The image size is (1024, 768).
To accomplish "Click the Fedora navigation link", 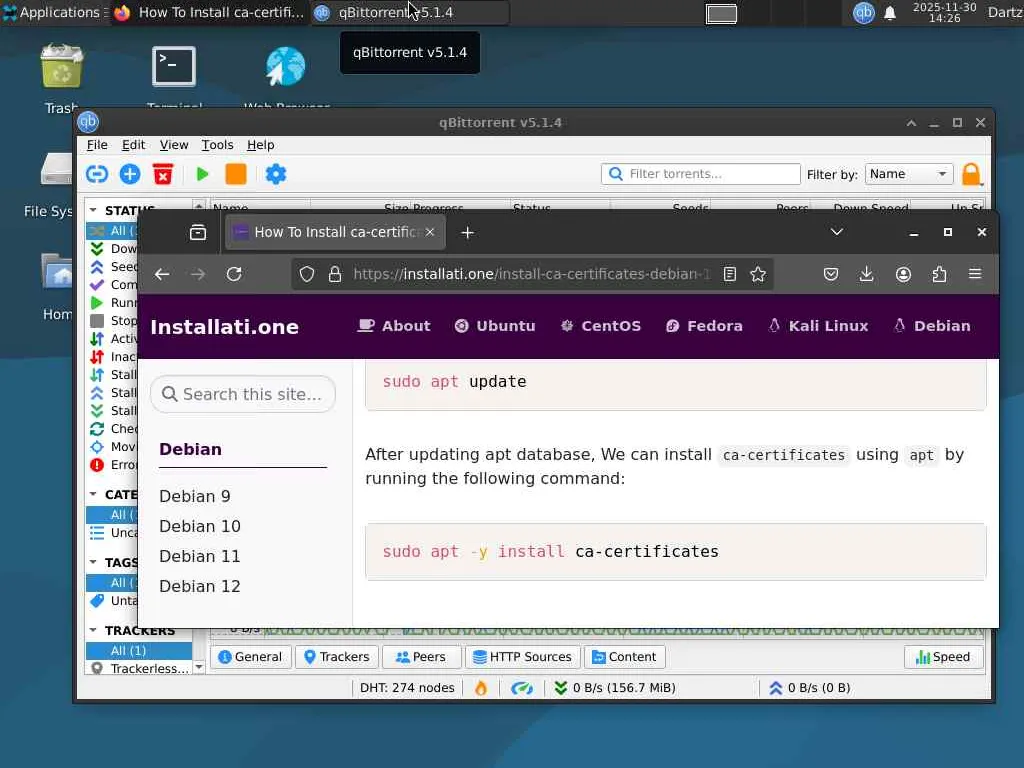I will pos(704,326).
